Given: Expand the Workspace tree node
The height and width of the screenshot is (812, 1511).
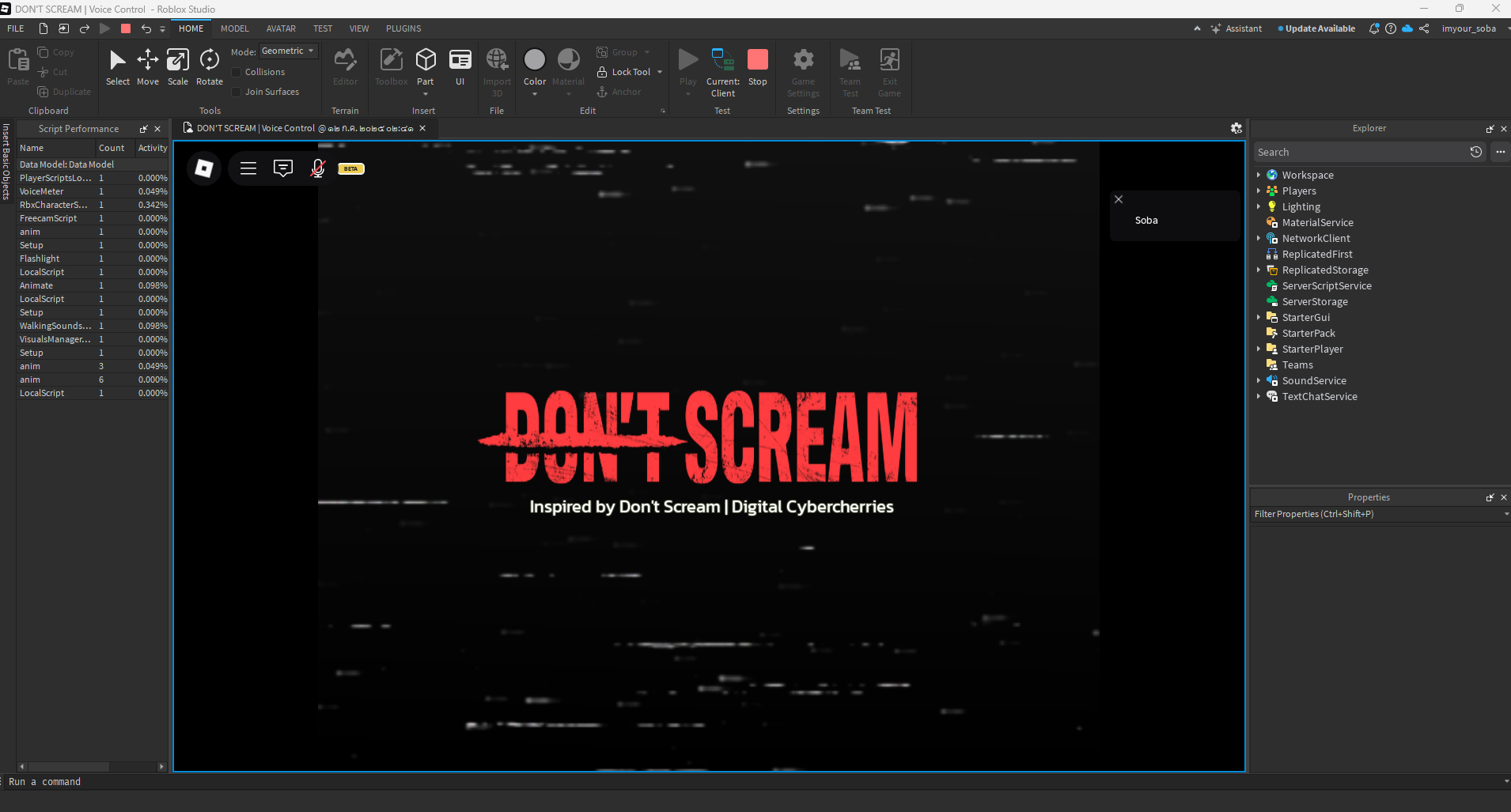Looking at the screenshot, I should tap(1259, 175).
